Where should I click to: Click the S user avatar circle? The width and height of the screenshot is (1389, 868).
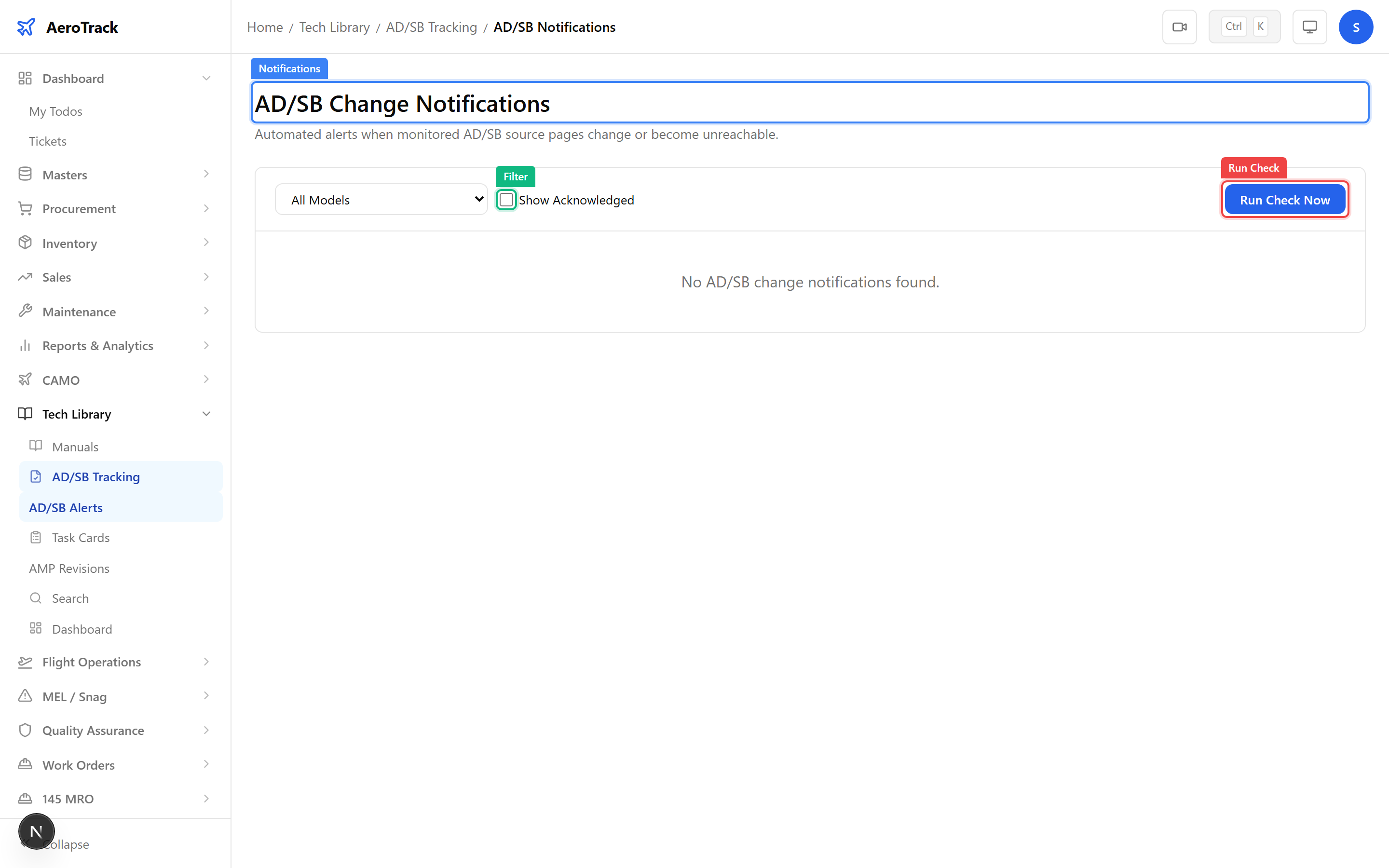click(x=1356, y=27)
